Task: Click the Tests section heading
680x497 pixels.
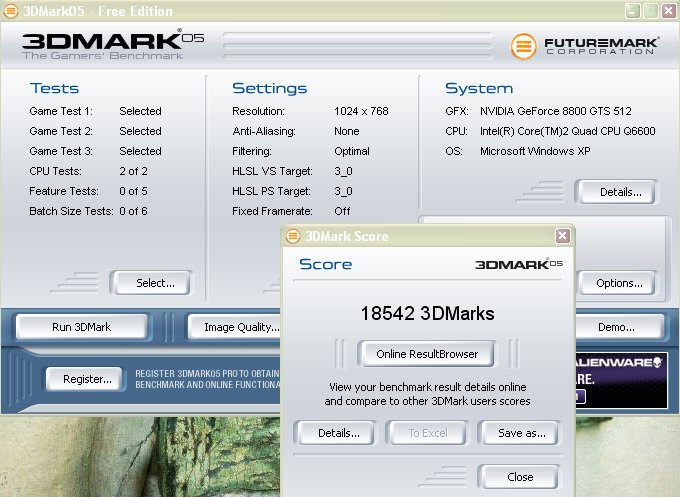Action: click(x=55, y=88)
